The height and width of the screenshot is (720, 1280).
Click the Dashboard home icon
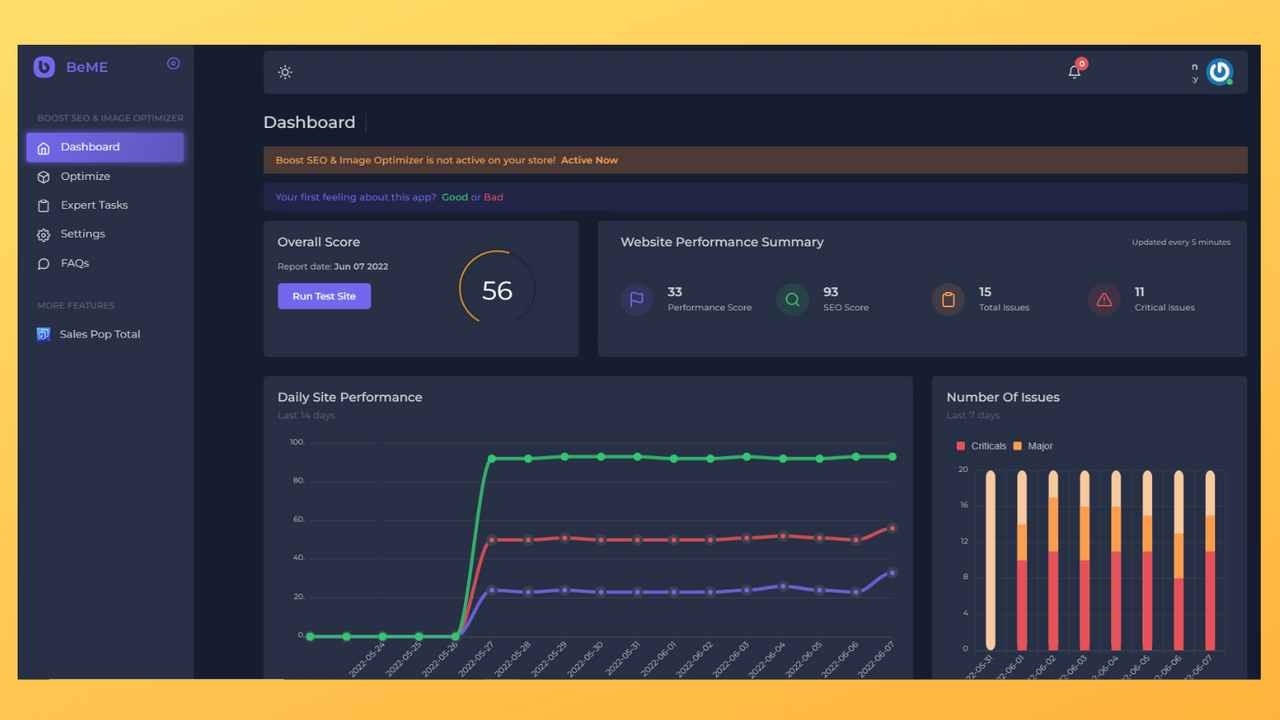(x=43, y=148)
